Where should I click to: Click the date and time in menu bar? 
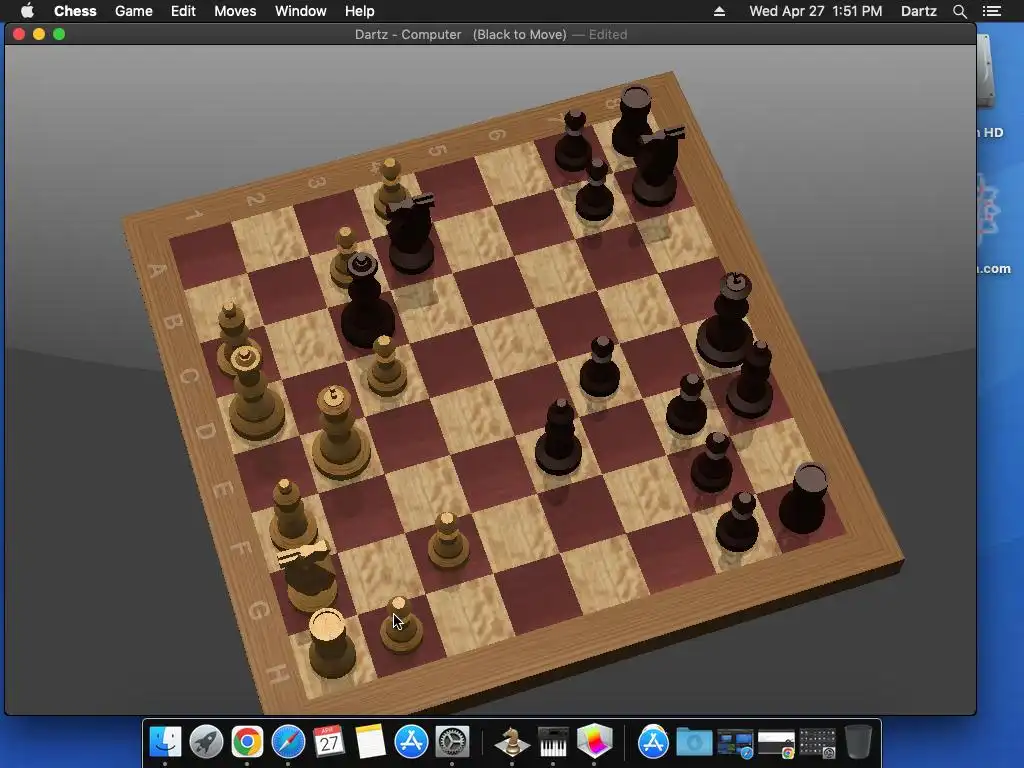[x=816, y=11]
